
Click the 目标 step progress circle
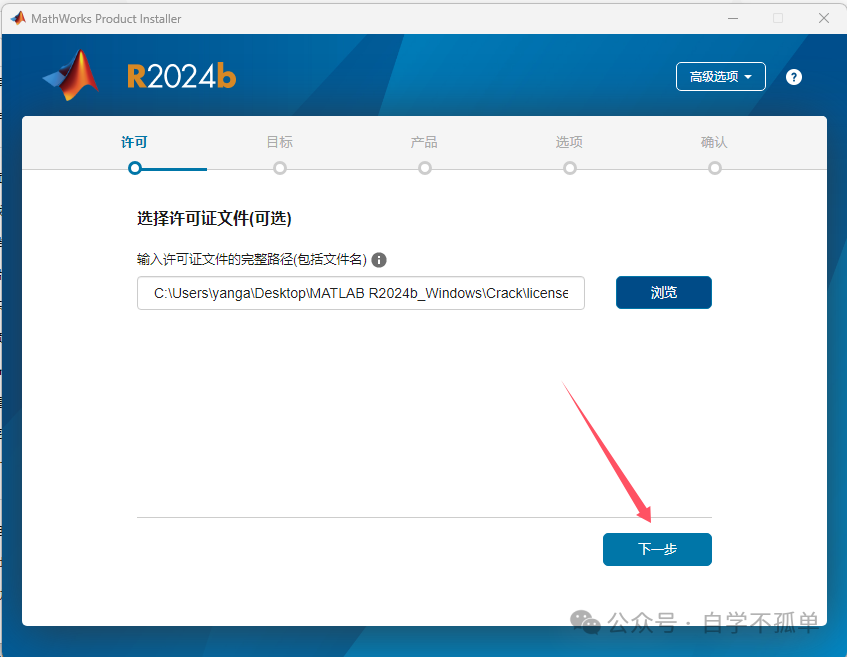pos(280,168)
